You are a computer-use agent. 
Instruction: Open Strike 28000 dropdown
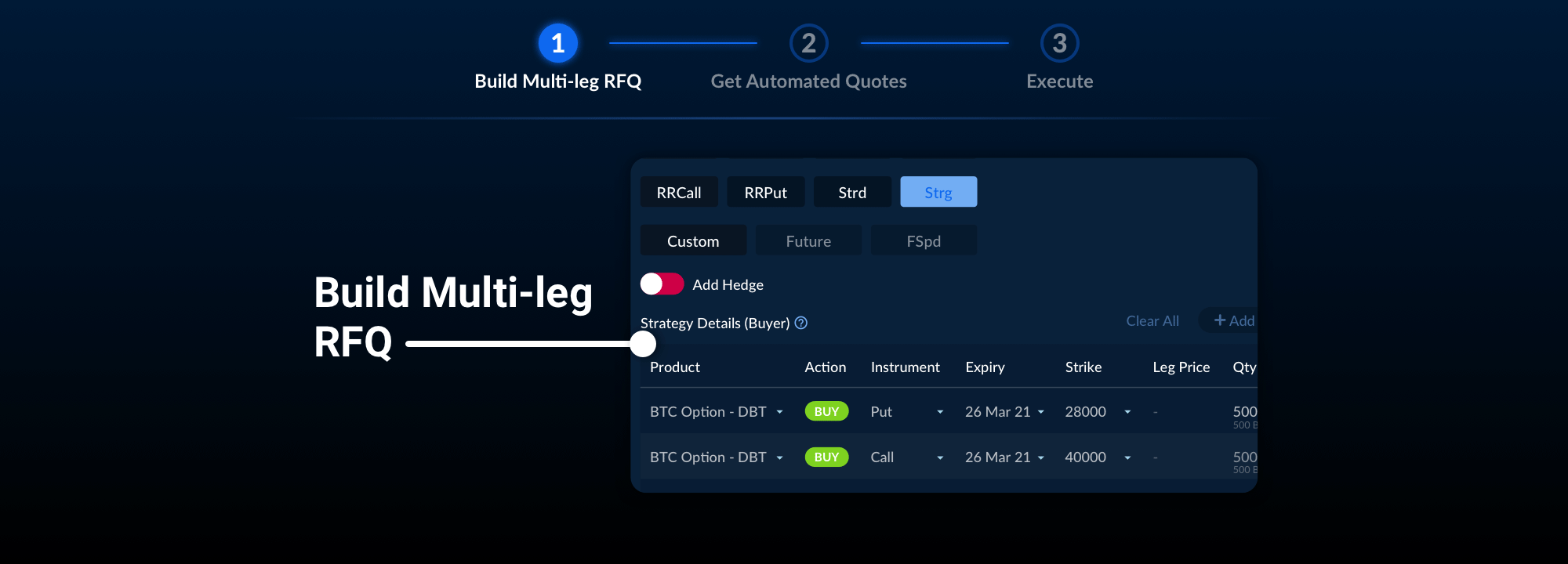click(x=1127, y=412)
